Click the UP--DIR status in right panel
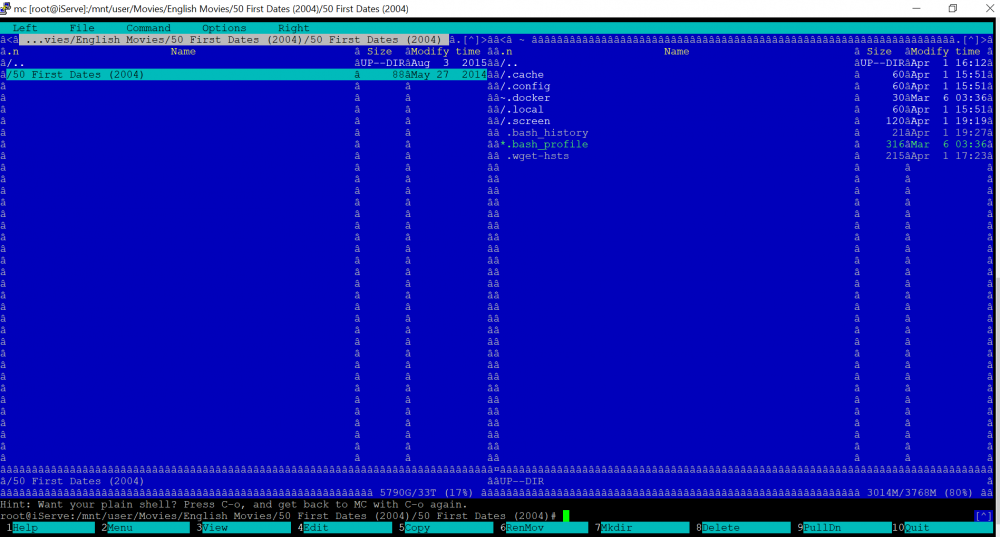Viewport: 1000px width, 537px height. coord(522,482)
